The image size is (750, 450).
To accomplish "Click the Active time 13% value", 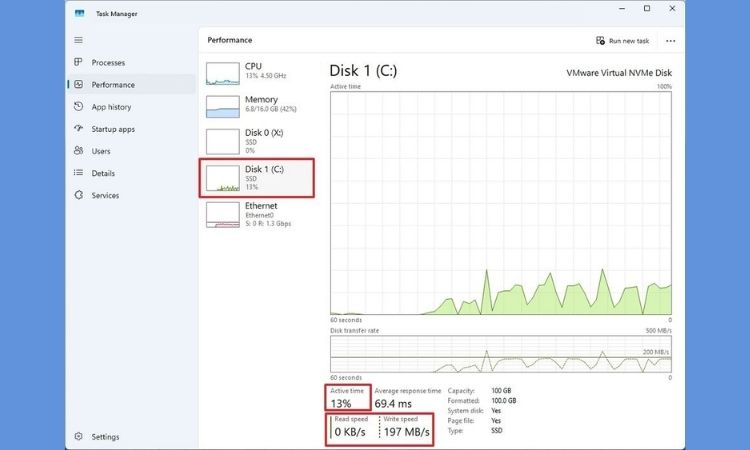I will 341,404.
